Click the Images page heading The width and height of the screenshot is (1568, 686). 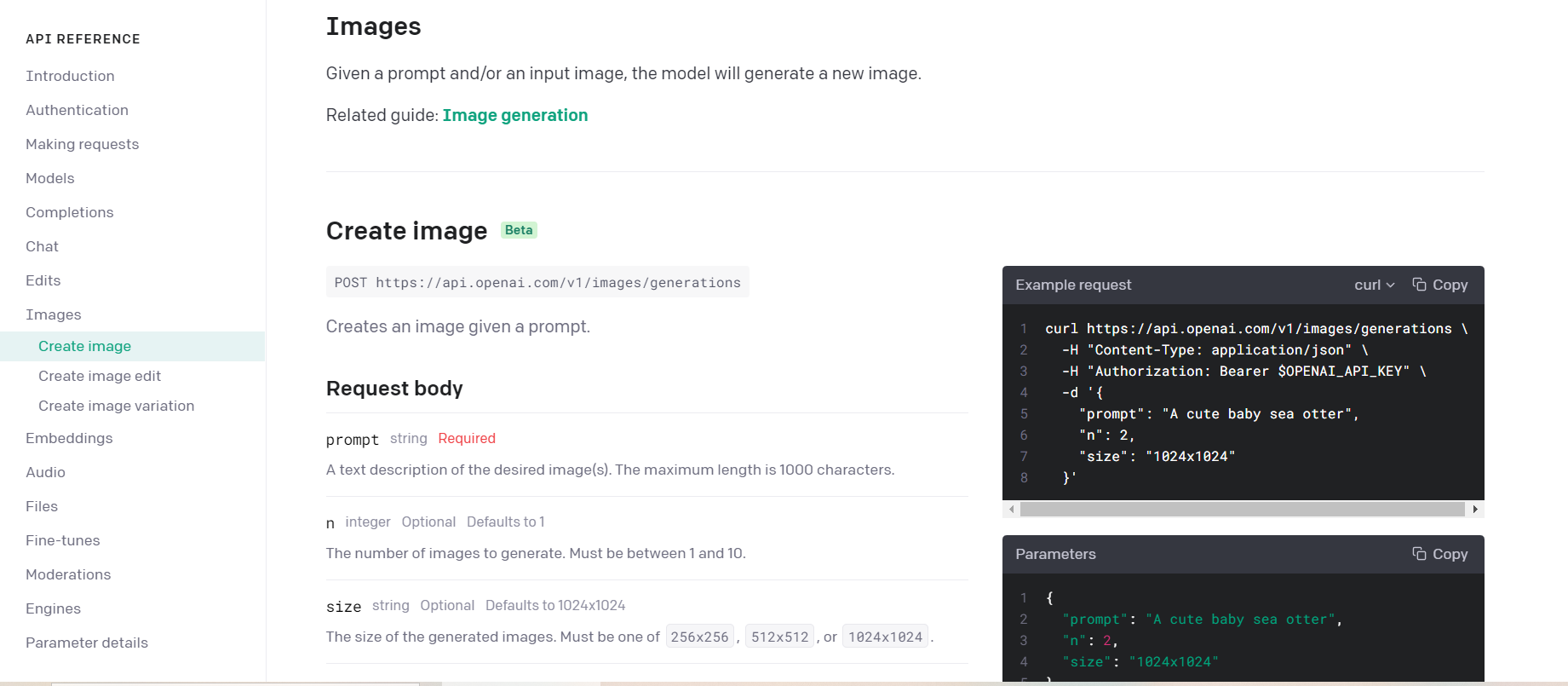[373, 26]
